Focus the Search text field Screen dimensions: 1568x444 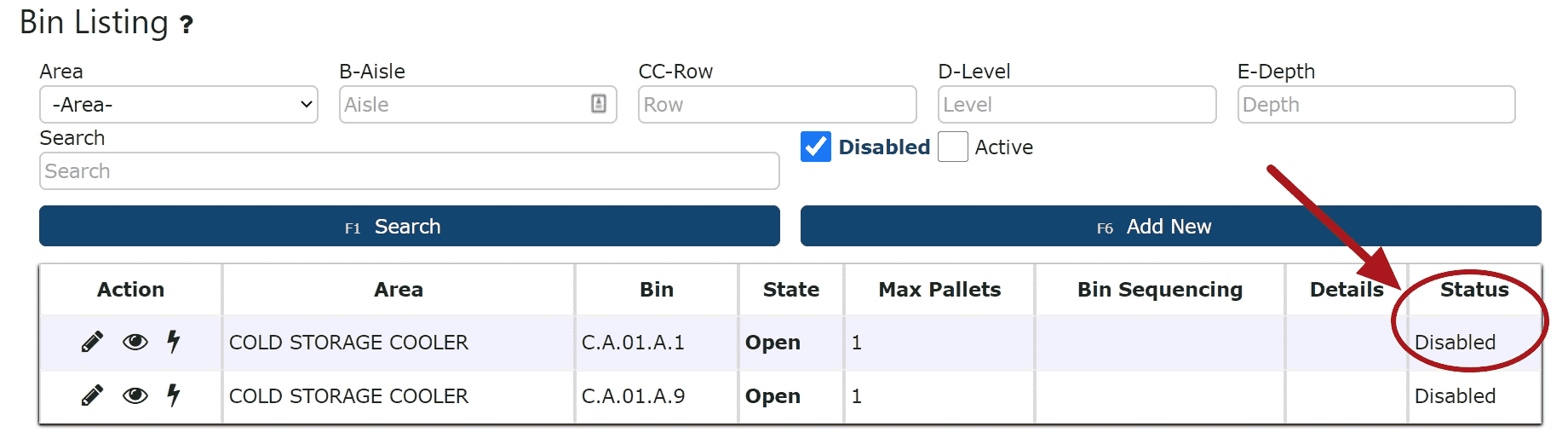(x=410, y=171)
